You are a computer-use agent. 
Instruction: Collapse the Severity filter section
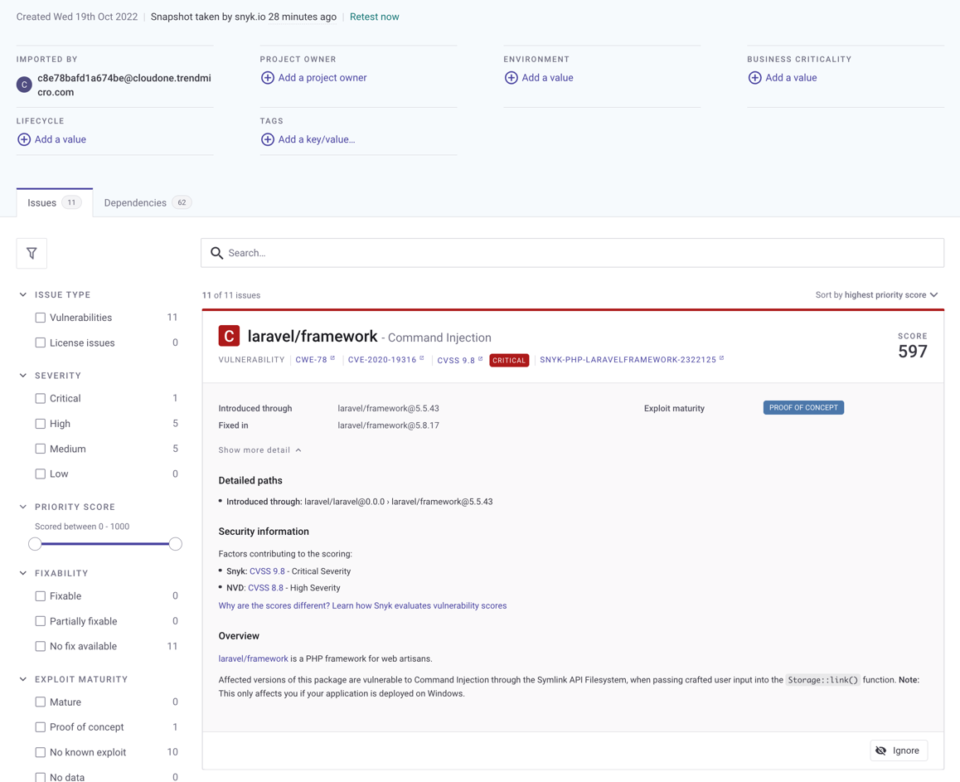tap(23, 375)
